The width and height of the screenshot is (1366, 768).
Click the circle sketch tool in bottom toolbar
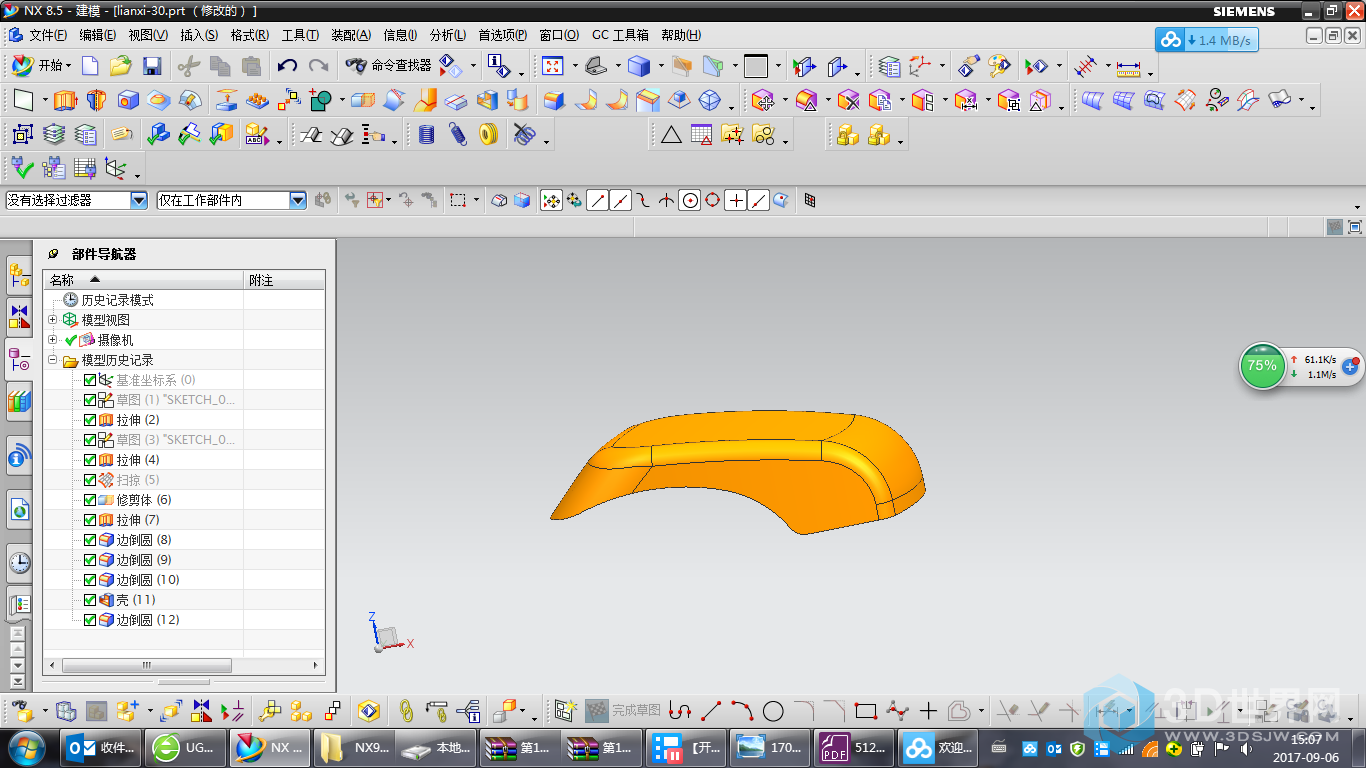[x=773, y=711]
